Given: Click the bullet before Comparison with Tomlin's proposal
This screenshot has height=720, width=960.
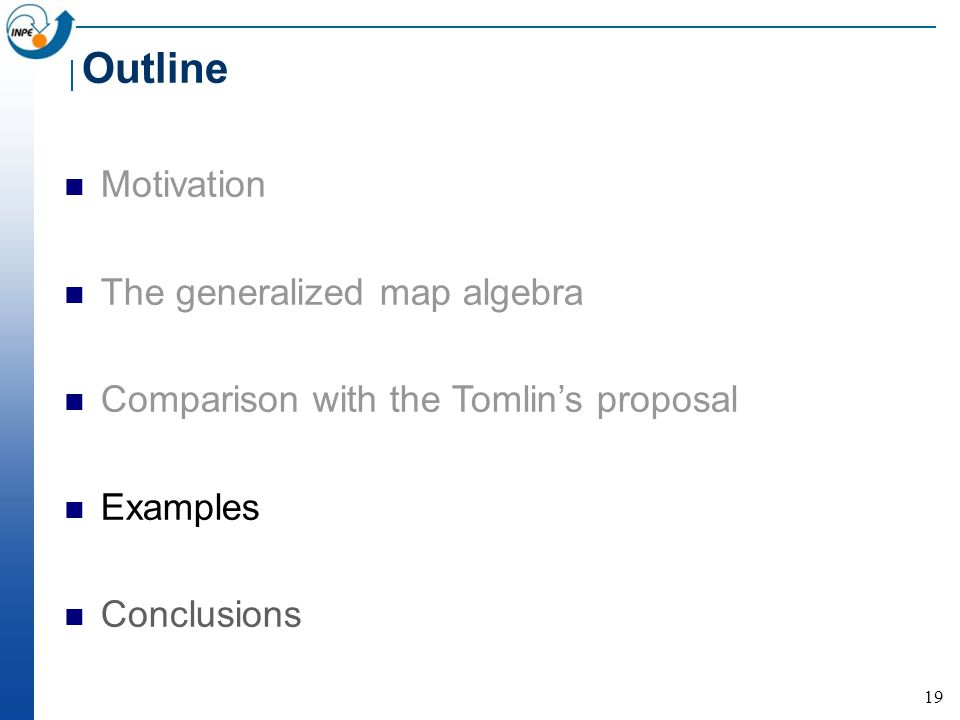Looking at the screenshot, I should [x=74, y=402].
